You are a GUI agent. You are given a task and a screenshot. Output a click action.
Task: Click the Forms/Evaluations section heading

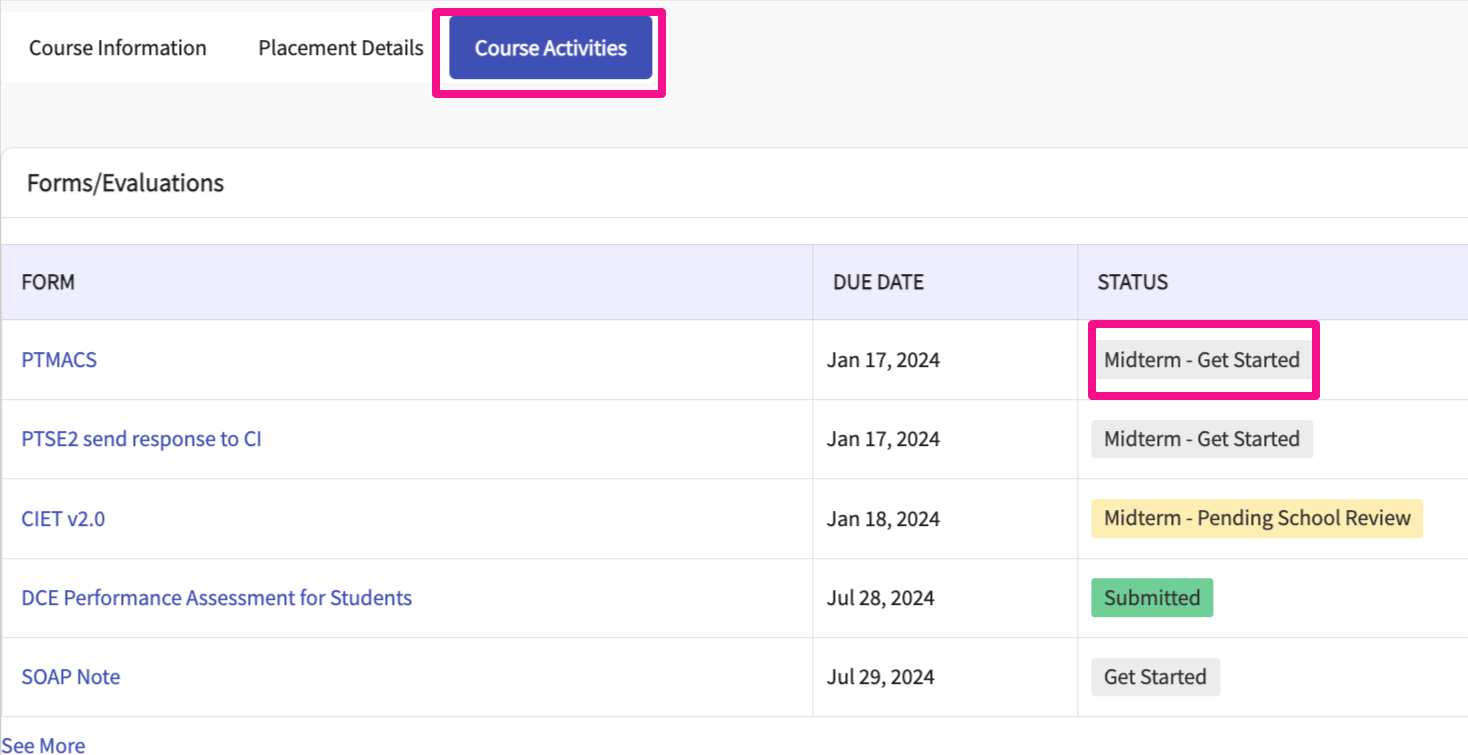pos(125,183)
